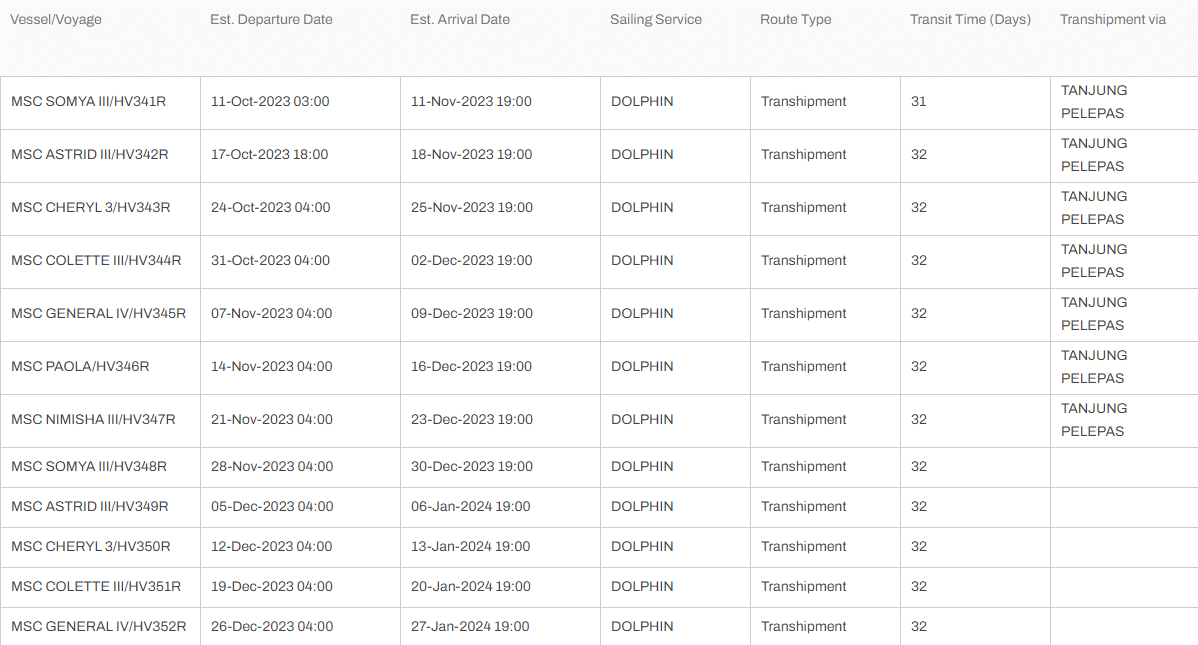This screenshot has height=645, width=1198.
Task: Click the Sailing Service column header
Action: (x=656, y=20)
